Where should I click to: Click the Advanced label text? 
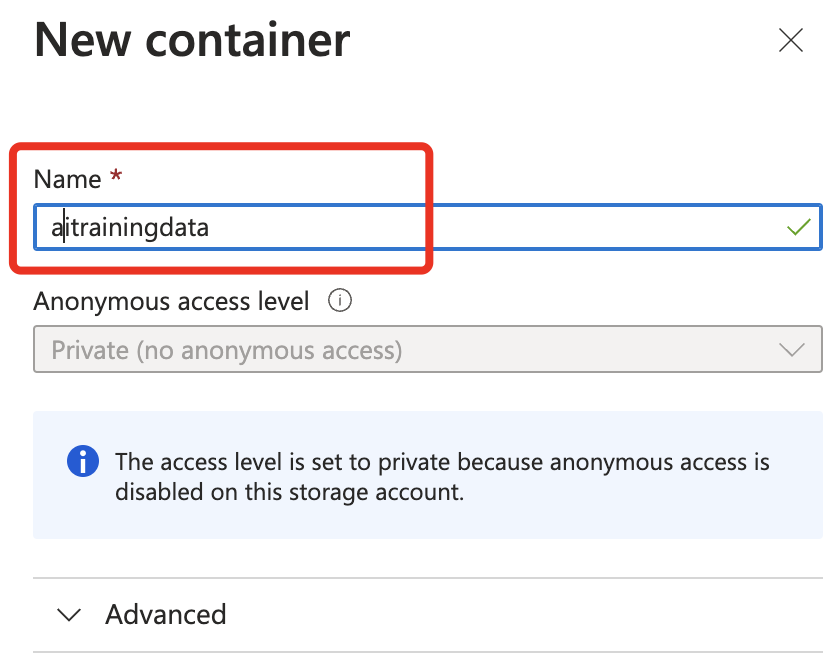(166, 615)
